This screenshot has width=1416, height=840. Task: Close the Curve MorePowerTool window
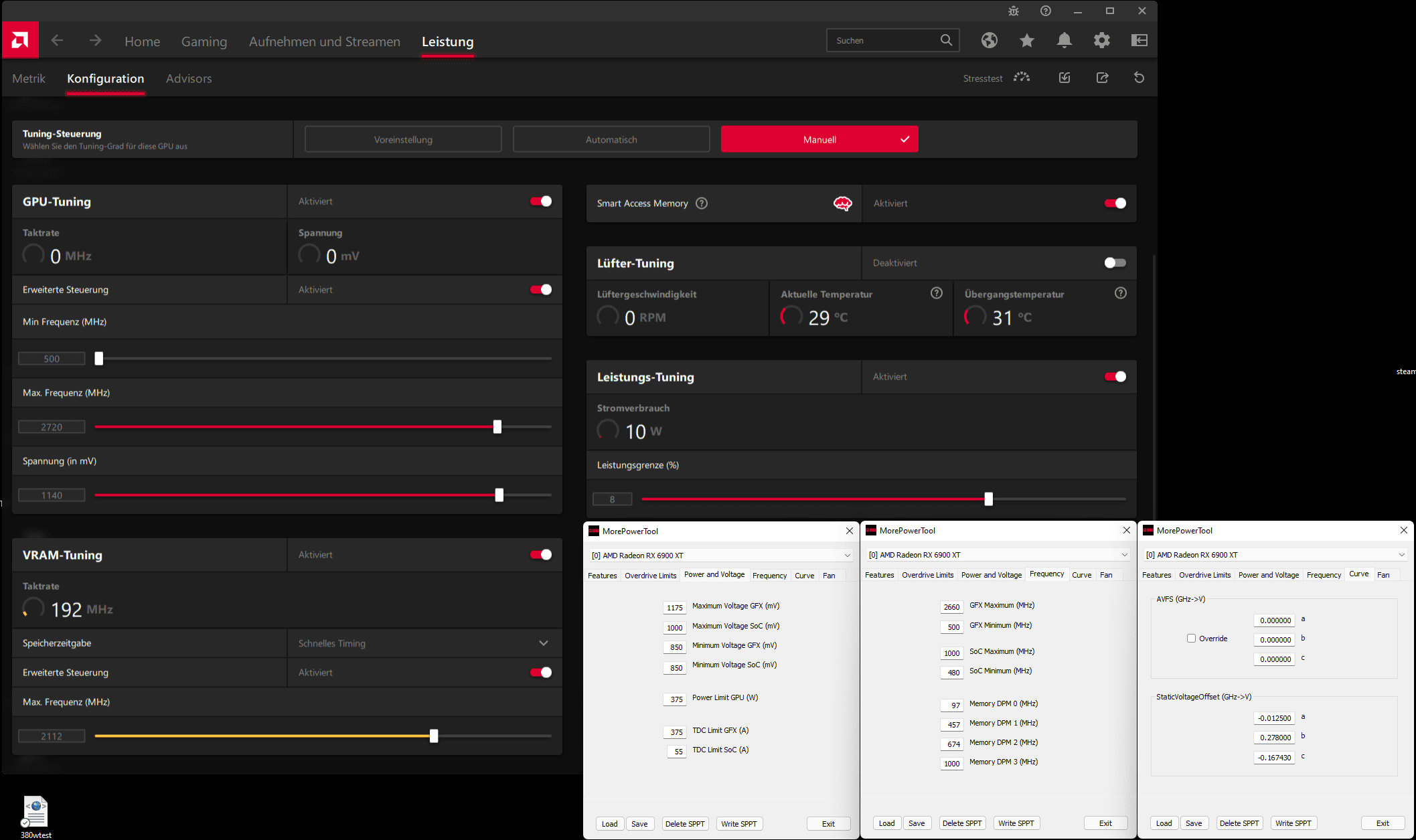click(x=1404, y=530)
